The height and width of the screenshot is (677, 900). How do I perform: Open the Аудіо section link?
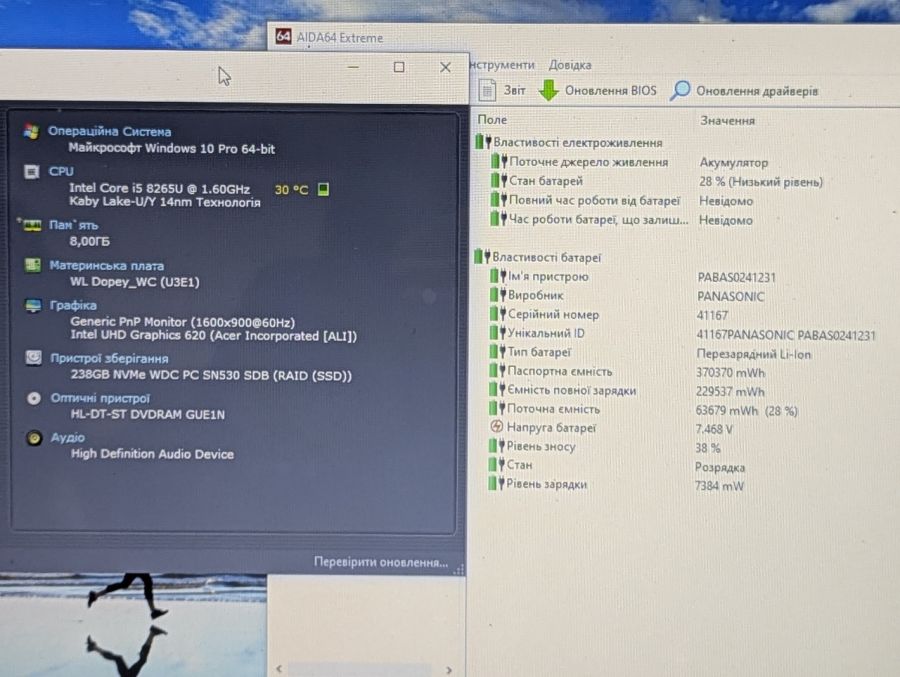(68, 438)
